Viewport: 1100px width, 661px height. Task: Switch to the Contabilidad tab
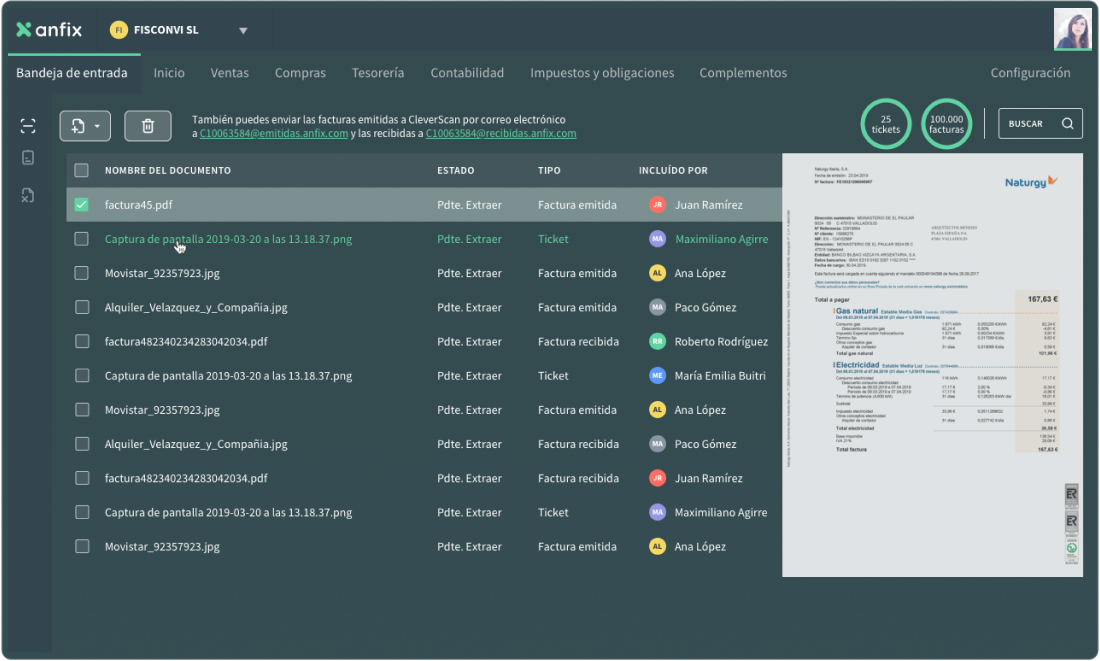pyautogui.click(x=467, y=73)
